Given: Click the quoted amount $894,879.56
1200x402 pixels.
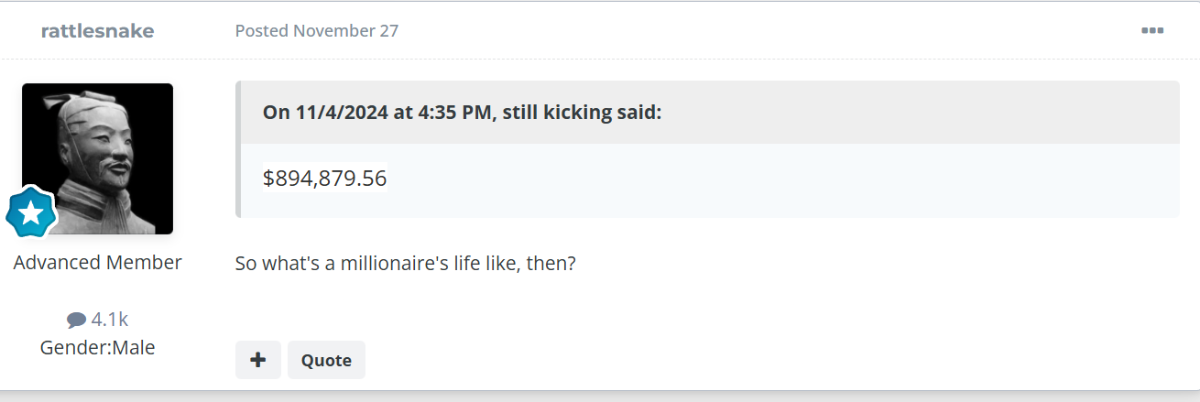Looking at the screenshot, I should coord(325,178).
